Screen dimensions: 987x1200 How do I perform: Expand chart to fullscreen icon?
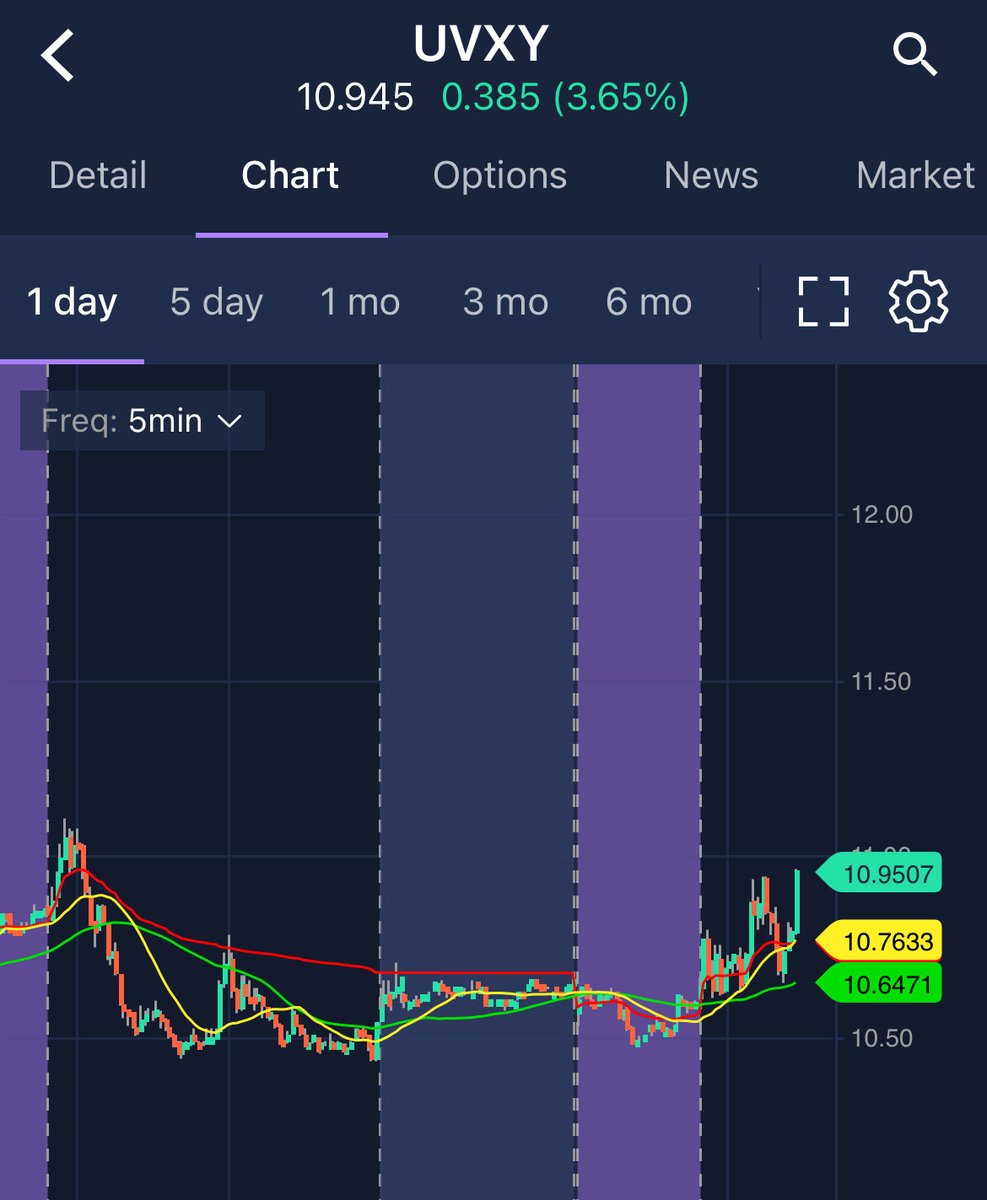coord(823,301)
